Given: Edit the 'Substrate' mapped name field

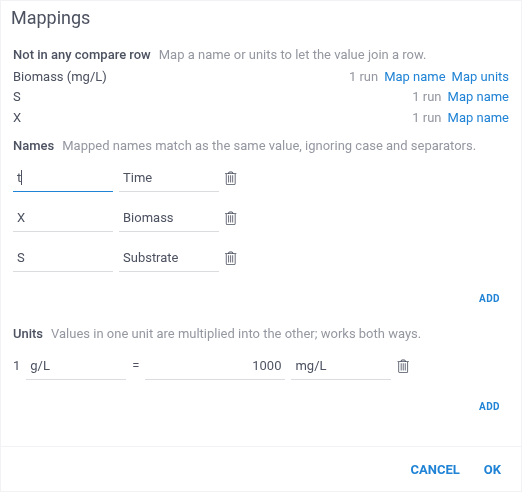Looking at the screenshot, I should coord(169,258).
